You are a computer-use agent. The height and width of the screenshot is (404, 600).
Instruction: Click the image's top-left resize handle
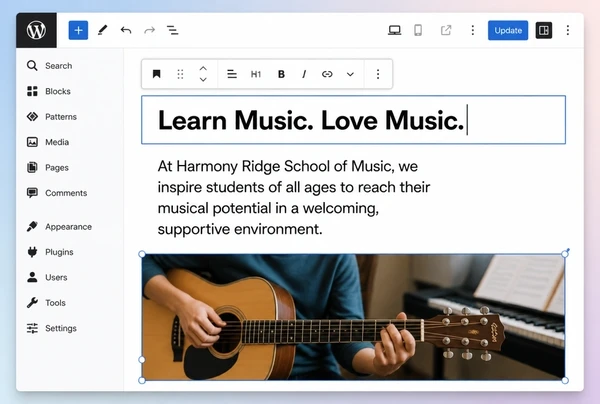pos(142,254)
